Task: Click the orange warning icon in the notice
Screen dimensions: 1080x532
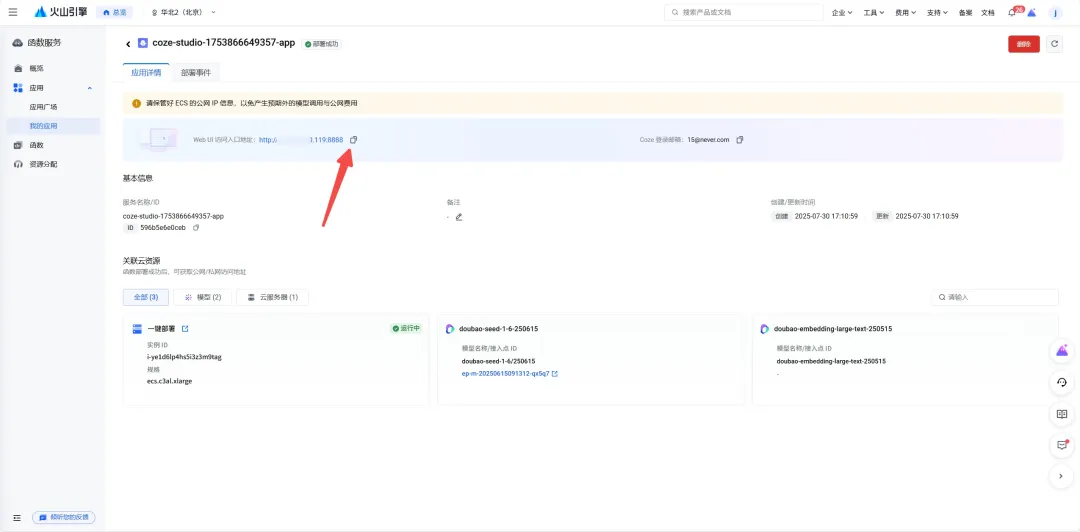Action: click(x=136, y=103)
